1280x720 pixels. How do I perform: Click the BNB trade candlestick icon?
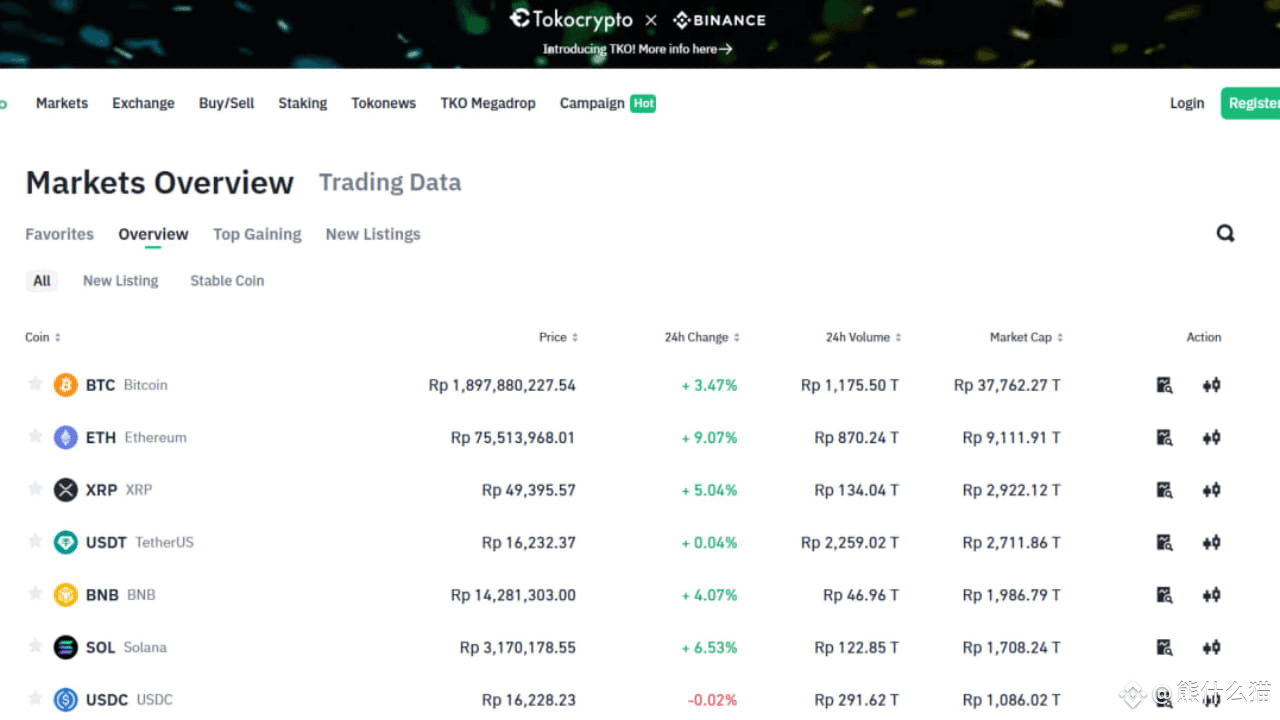click(x=1211, y=595)
